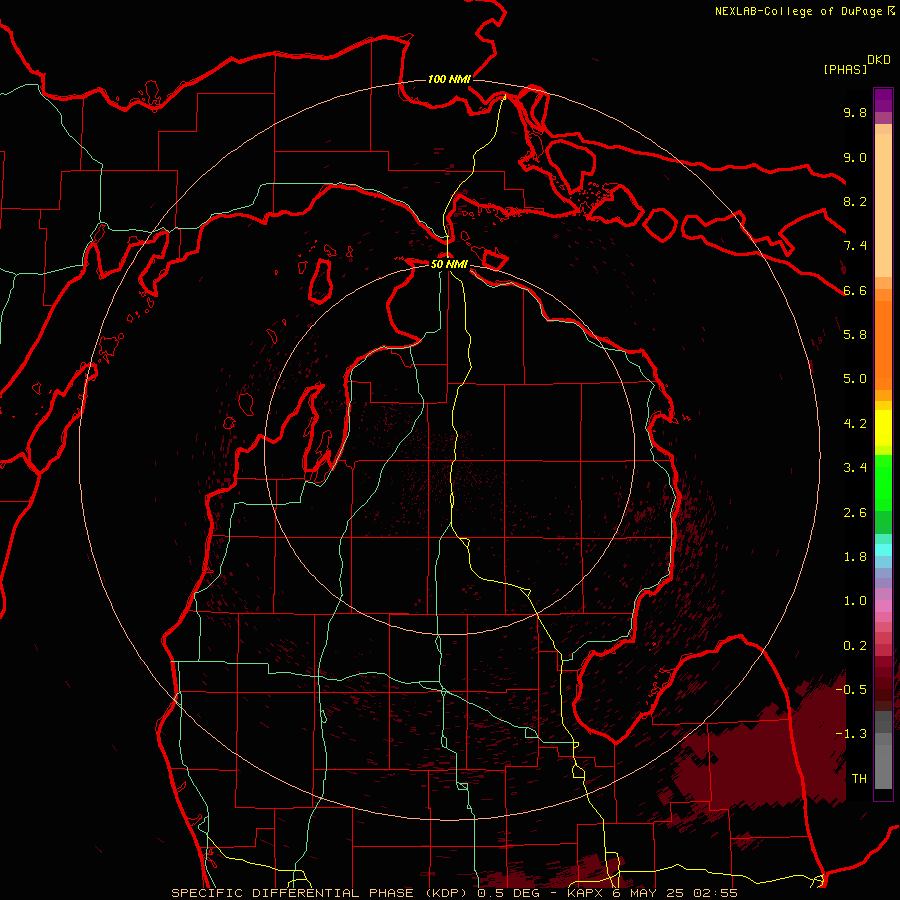Click the 100 NMI range ring label
The image size is (900, 900).
pyautogui.click(x=449, y=79)
